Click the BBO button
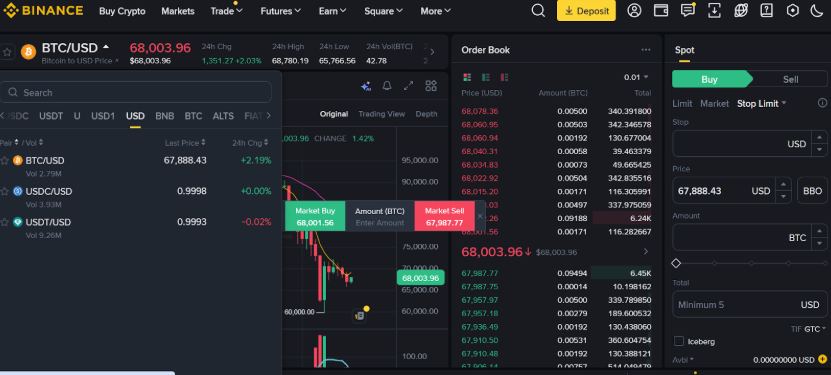The height and width of the screenshot is (375, 831). click(812, 191)
